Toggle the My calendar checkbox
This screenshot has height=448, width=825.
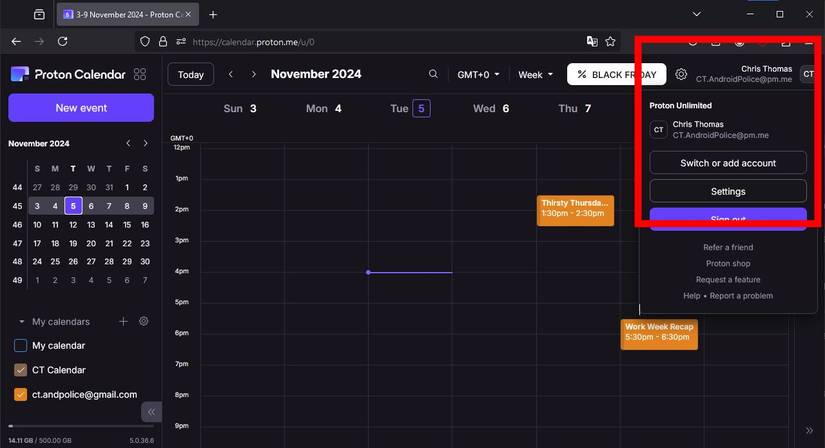(21, 346)
